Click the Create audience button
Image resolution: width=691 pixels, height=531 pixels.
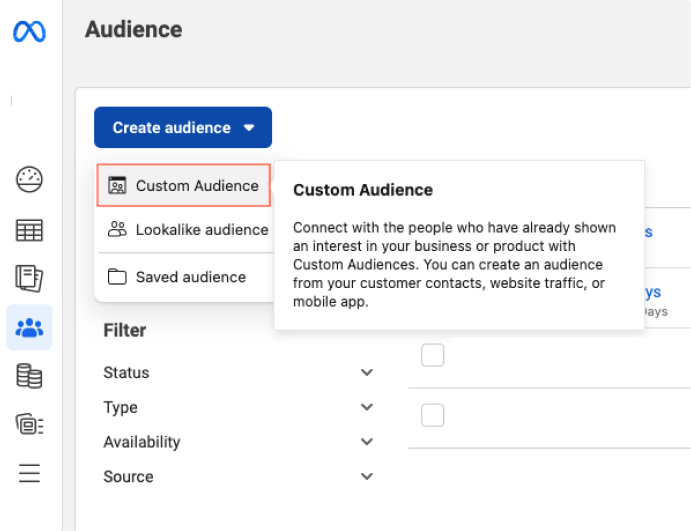(x=171, y=128)
